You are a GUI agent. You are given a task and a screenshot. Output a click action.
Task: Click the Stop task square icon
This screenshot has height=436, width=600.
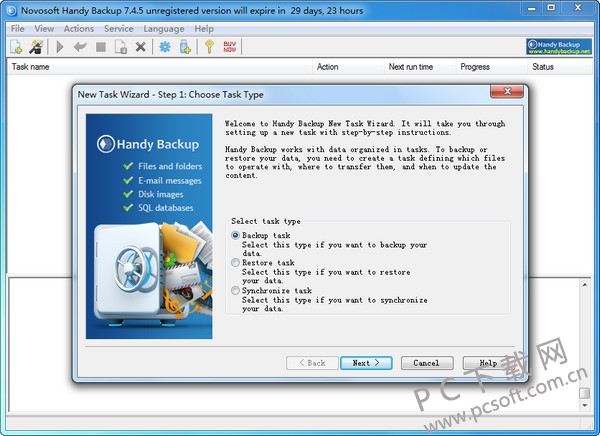coord(101,47)
